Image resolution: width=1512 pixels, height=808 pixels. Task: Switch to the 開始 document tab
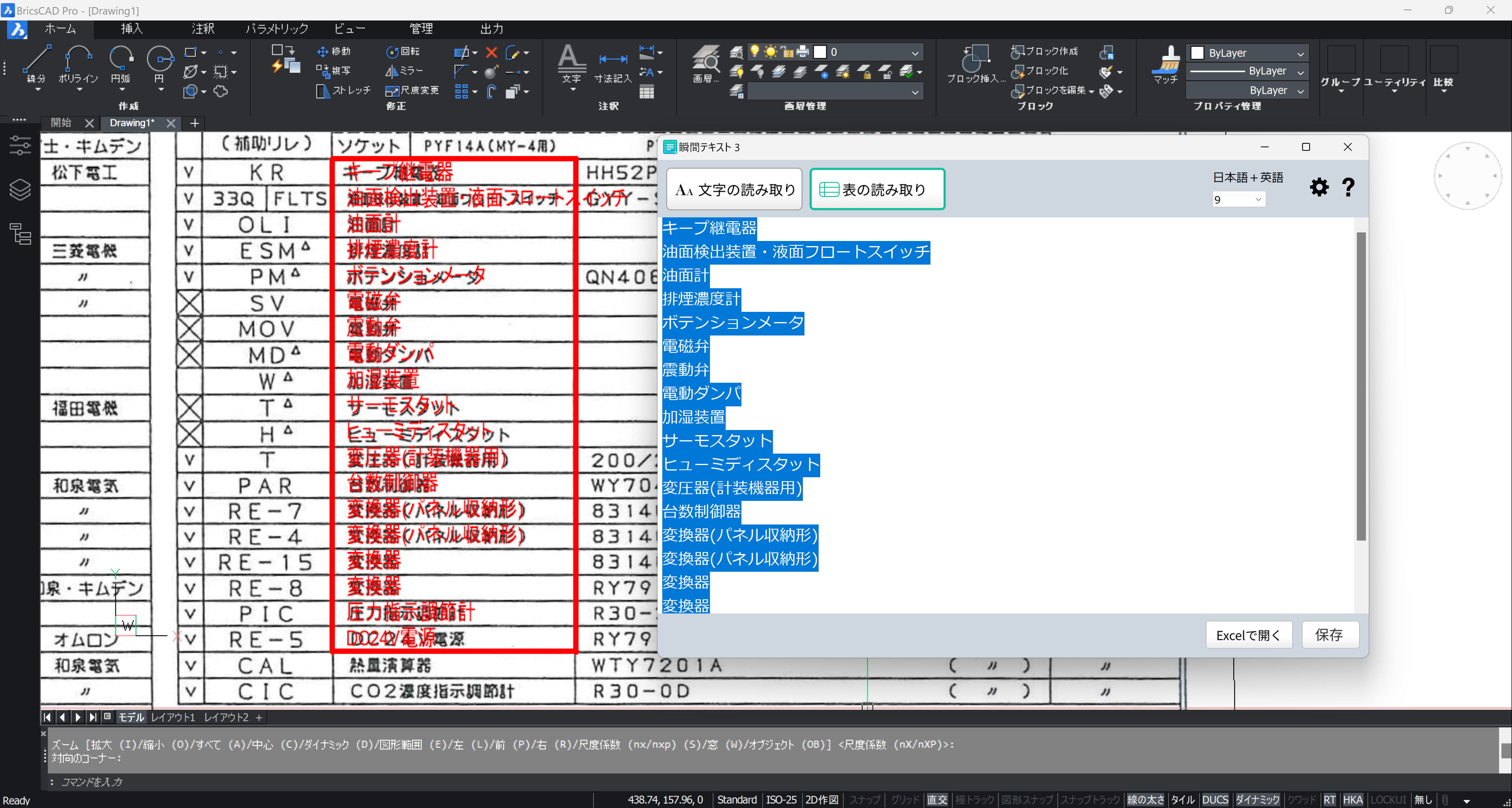point(61,122)
